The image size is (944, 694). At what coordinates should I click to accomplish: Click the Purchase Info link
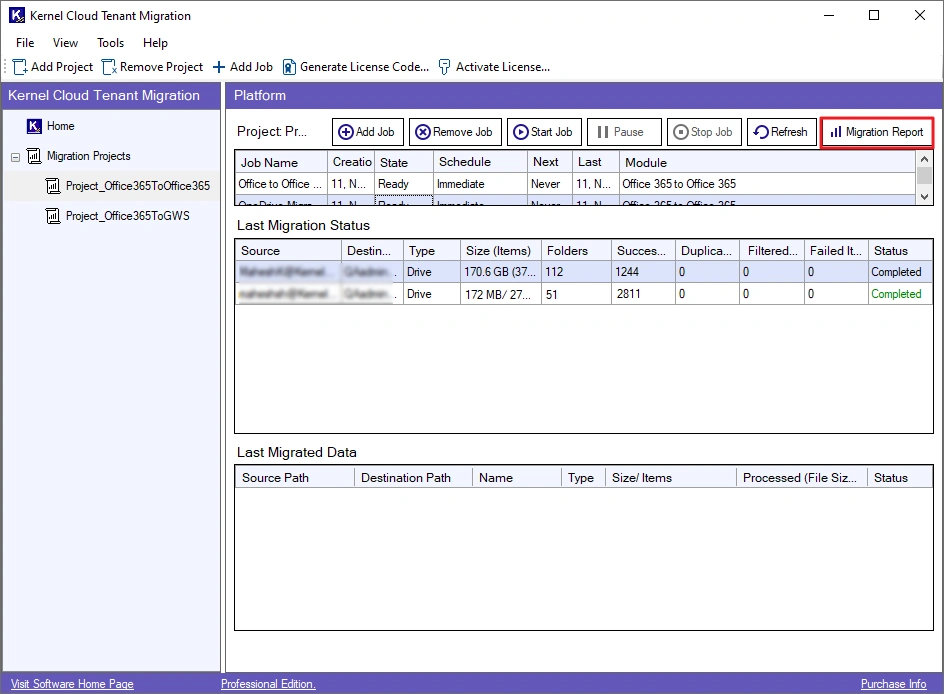coord(893,684)
